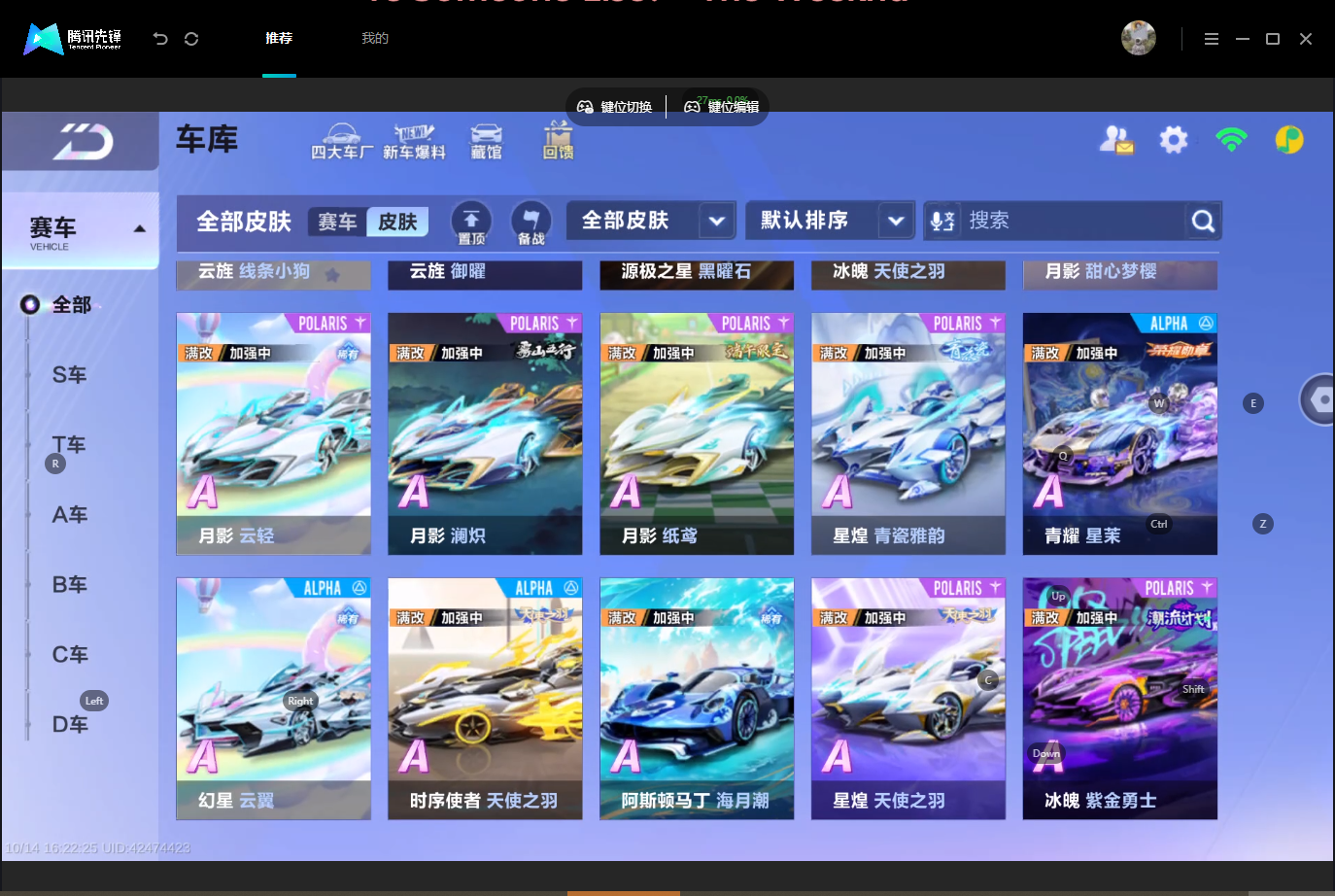Click the voice search microphone icon
This screenshot has height=896, width=1335.
tap(942, 222)
